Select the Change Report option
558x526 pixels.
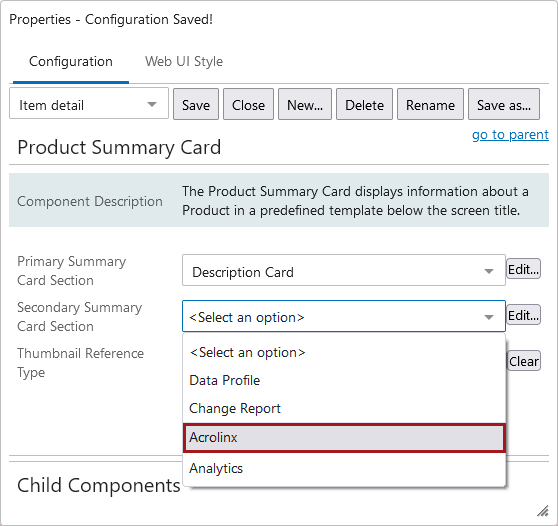344,409
